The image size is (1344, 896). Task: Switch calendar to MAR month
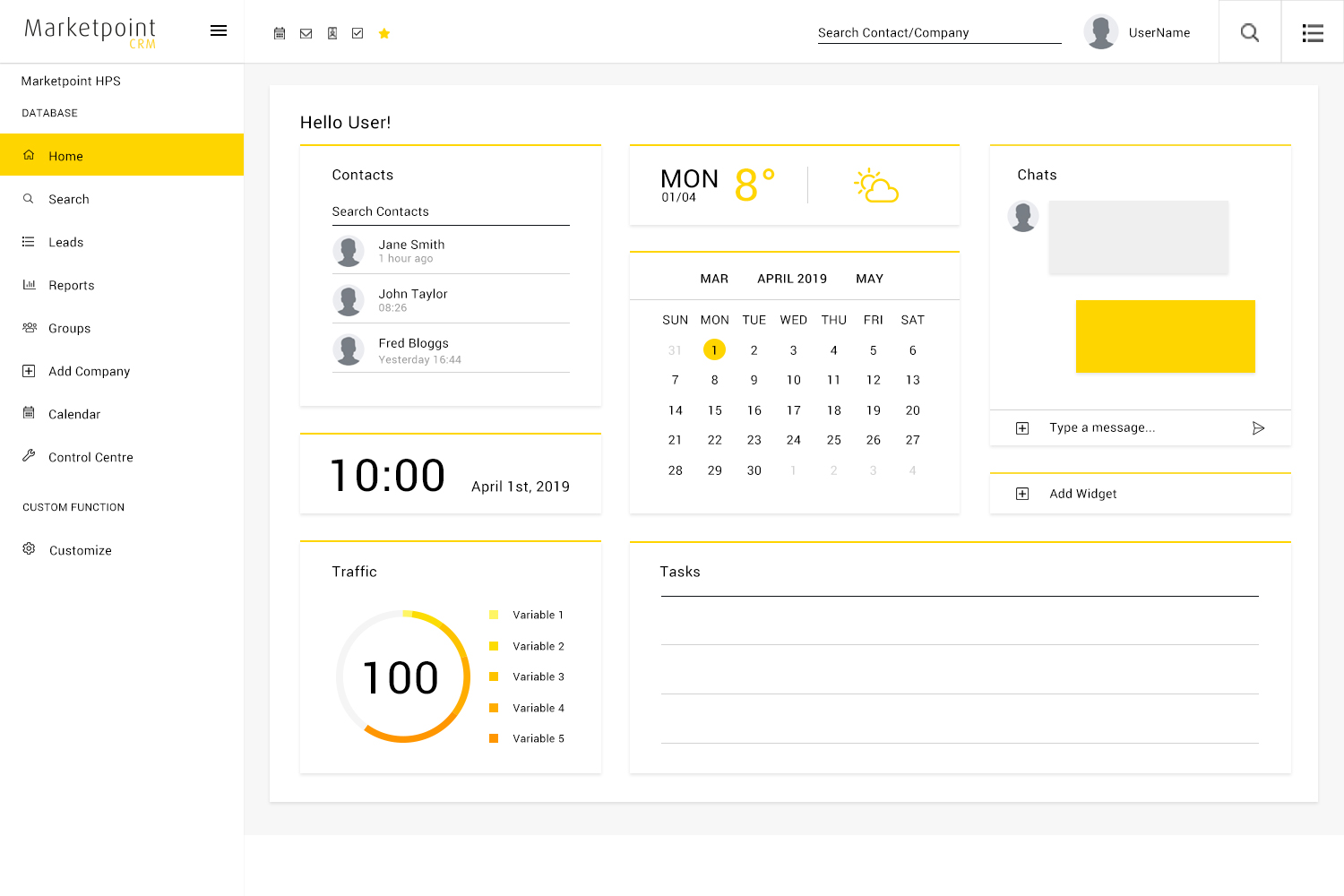point(714,279)
